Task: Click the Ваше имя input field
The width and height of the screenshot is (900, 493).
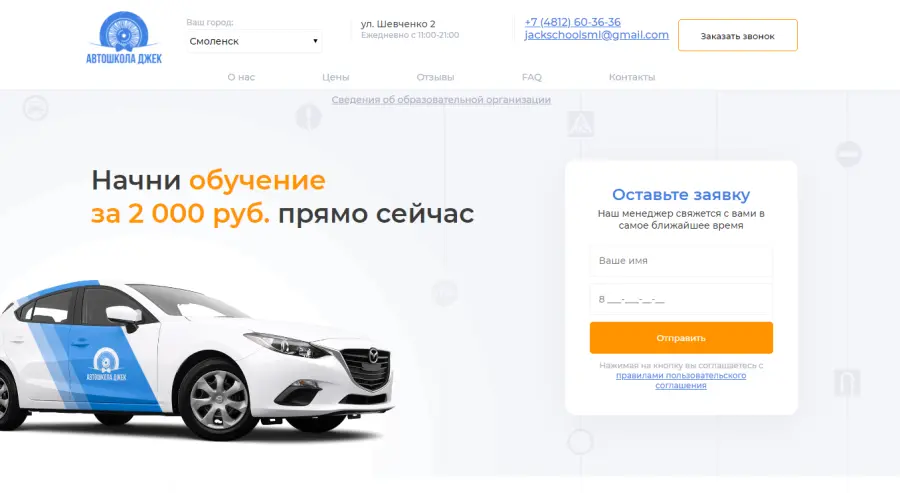Action: tap(681, 261)
